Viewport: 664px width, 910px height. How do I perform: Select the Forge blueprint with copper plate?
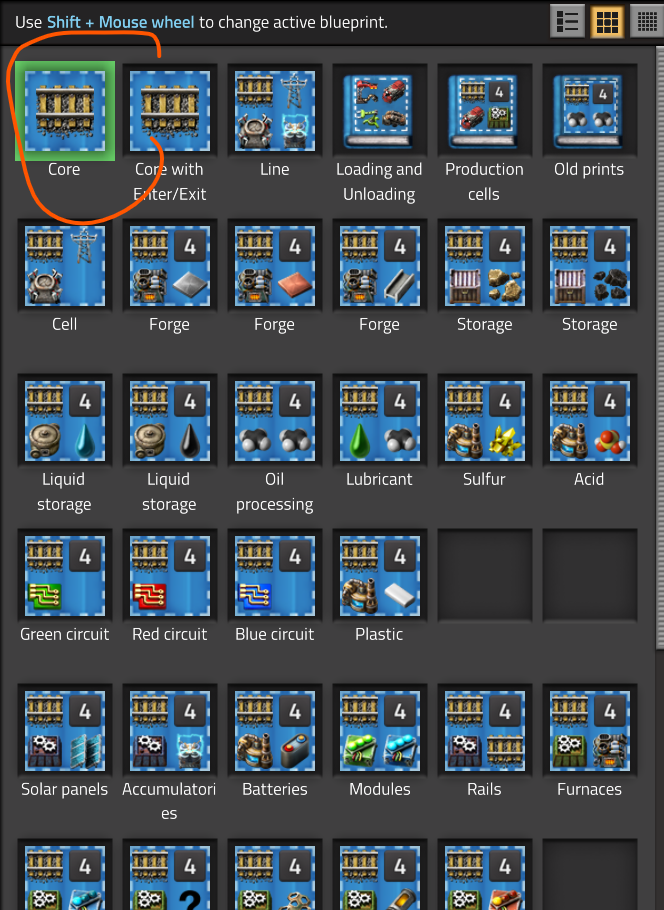coord(275,266)
